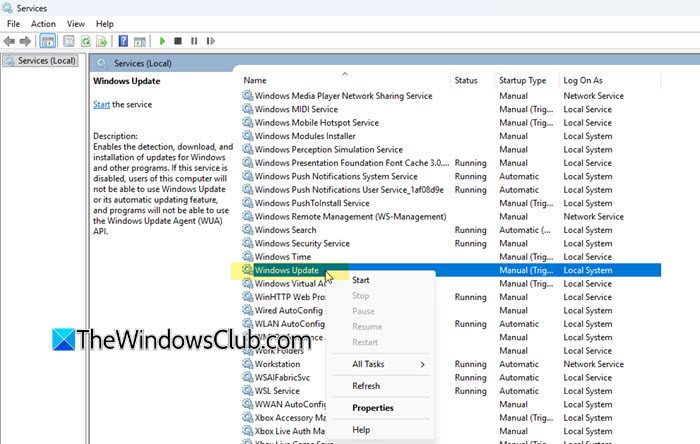The image size is (700, 444).
Task: Click the Forward arrow in the toolbar
Action: [x=25, y=41]
